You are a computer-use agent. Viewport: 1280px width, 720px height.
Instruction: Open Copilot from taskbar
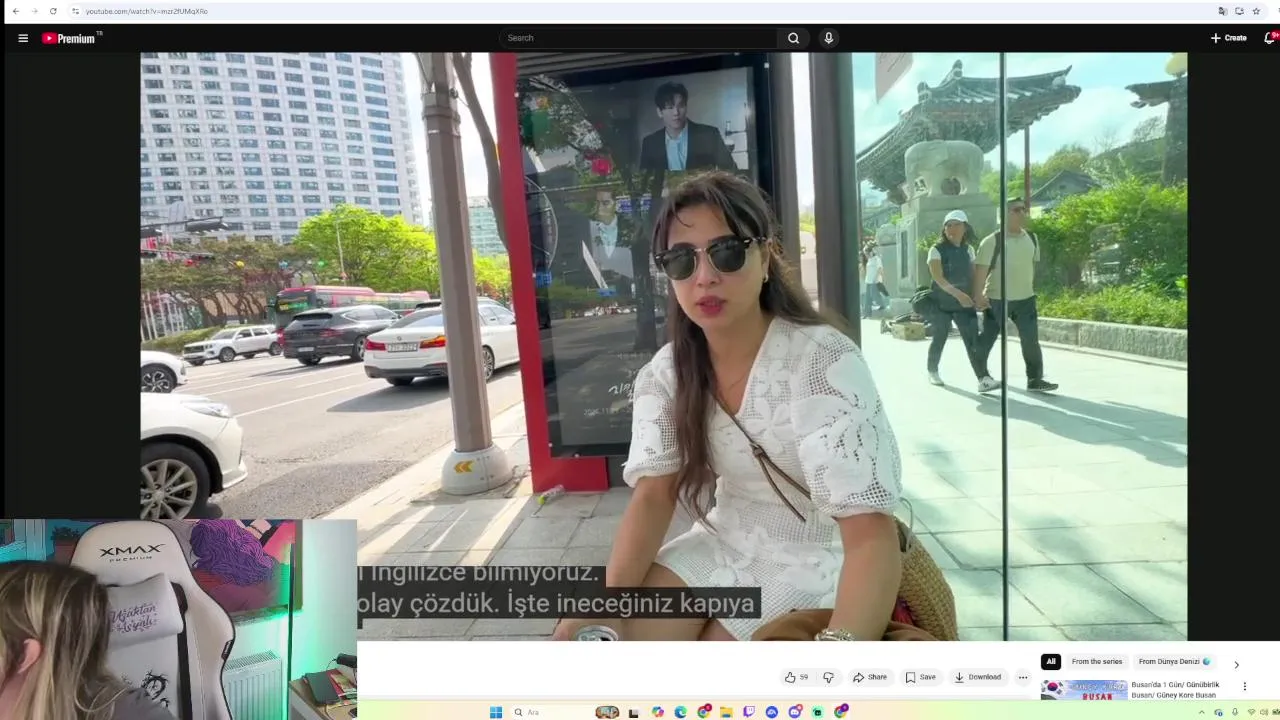pos(657,712)
